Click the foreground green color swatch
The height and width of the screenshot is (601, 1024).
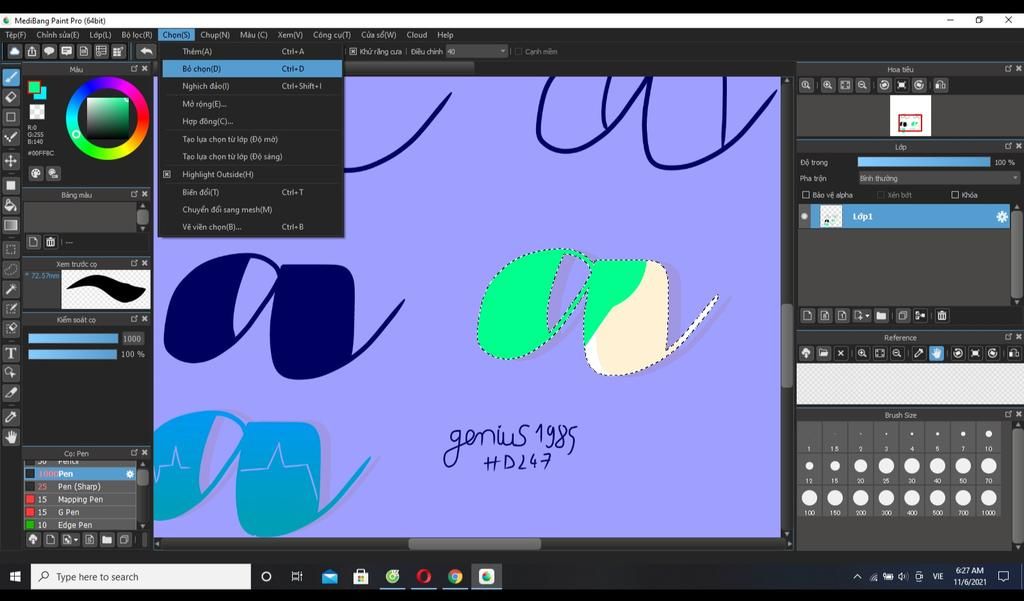coord(35,88)
